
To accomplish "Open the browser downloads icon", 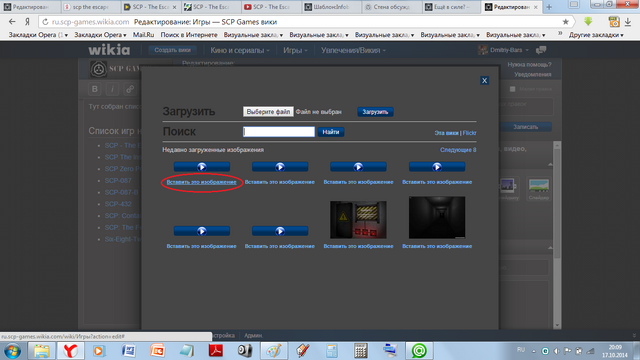I will (628, 22).
